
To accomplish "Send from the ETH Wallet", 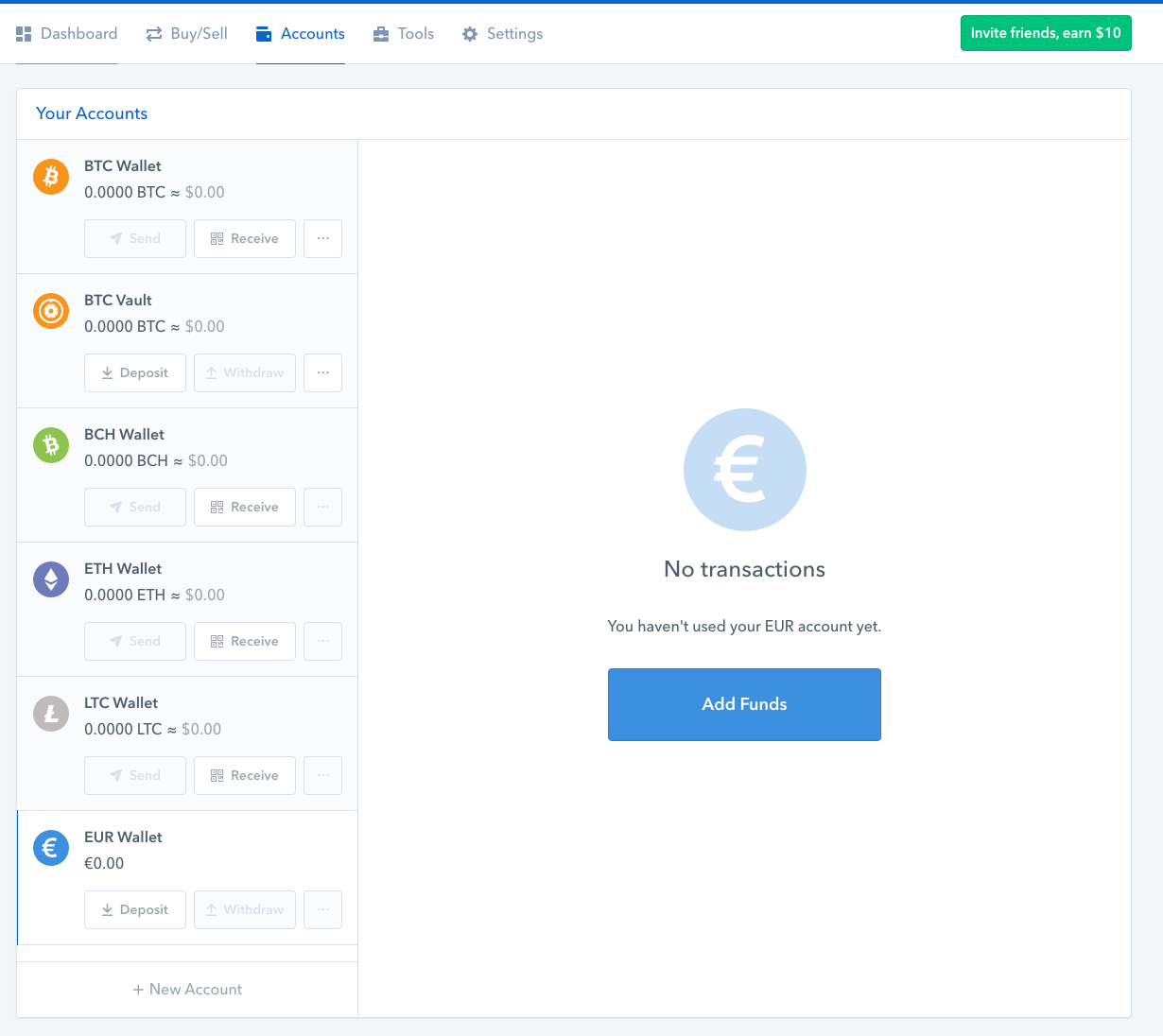I will [x=135, y=642].
